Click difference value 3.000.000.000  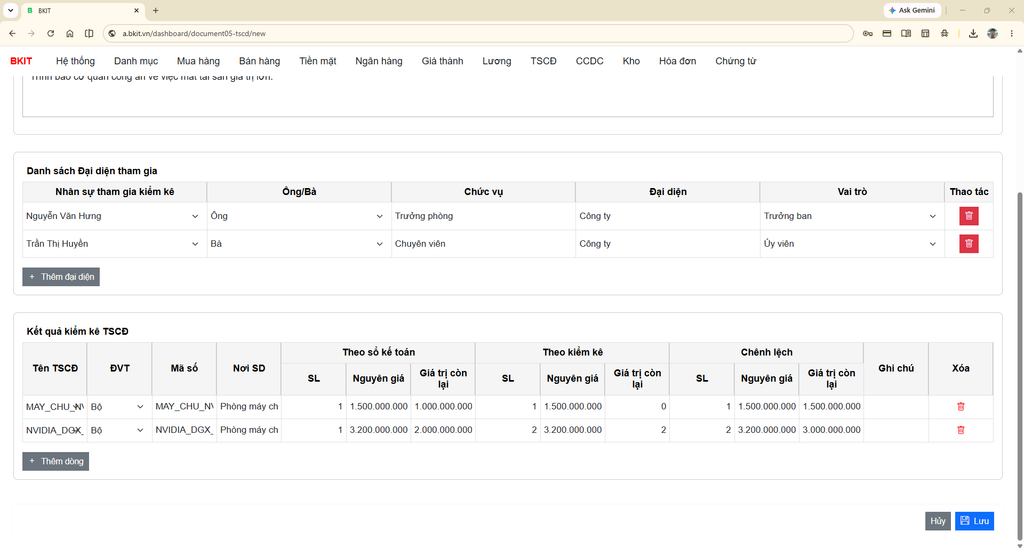(x=831, y=430)
